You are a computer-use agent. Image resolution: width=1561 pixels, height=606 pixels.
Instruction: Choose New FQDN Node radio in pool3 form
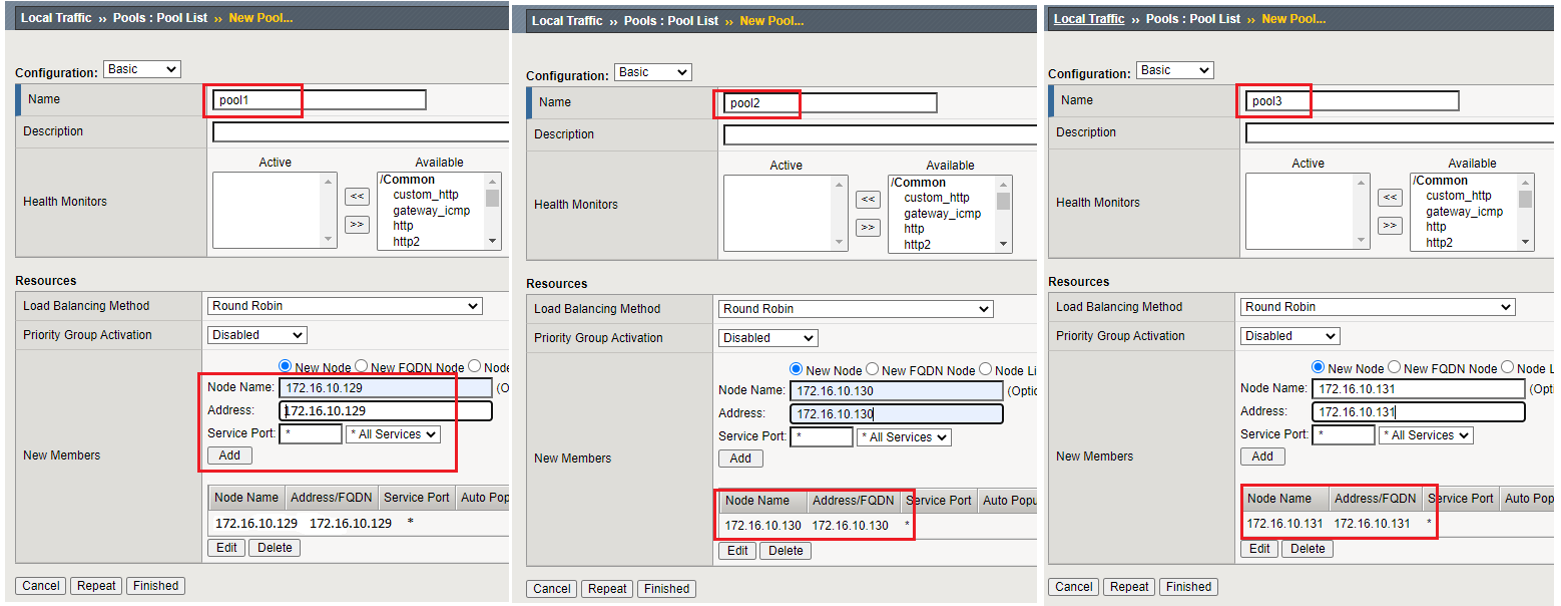[x=1395, y=368]
